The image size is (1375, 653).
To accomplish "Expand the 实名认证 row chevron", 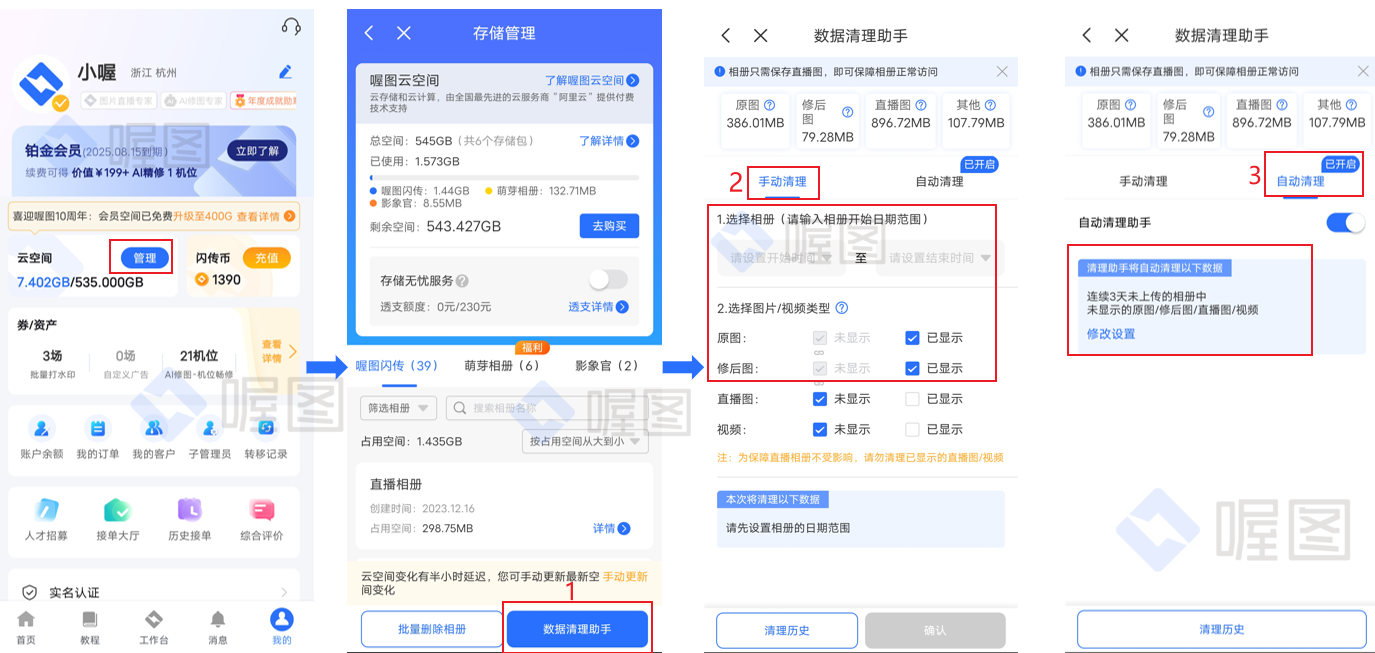I will (x=285, y=592).
